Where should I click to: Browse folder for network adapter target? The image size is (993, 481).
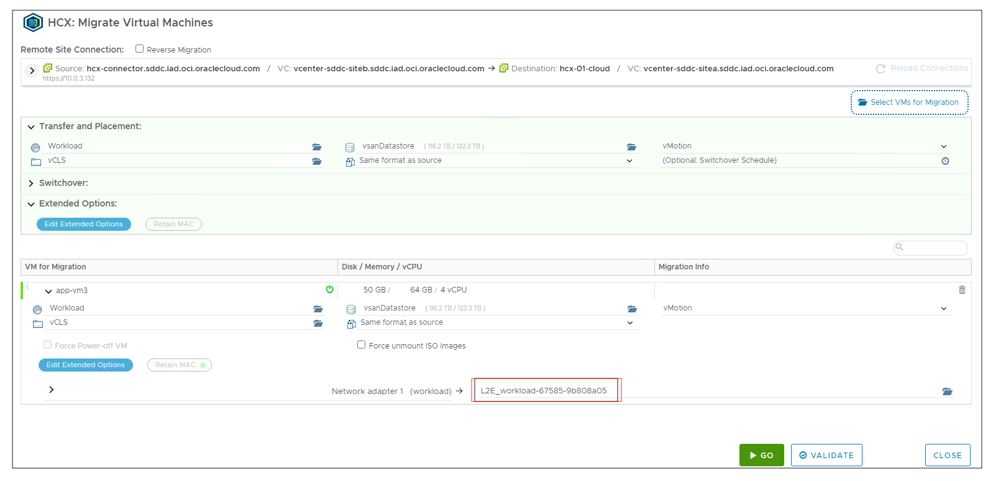[947, 392]
